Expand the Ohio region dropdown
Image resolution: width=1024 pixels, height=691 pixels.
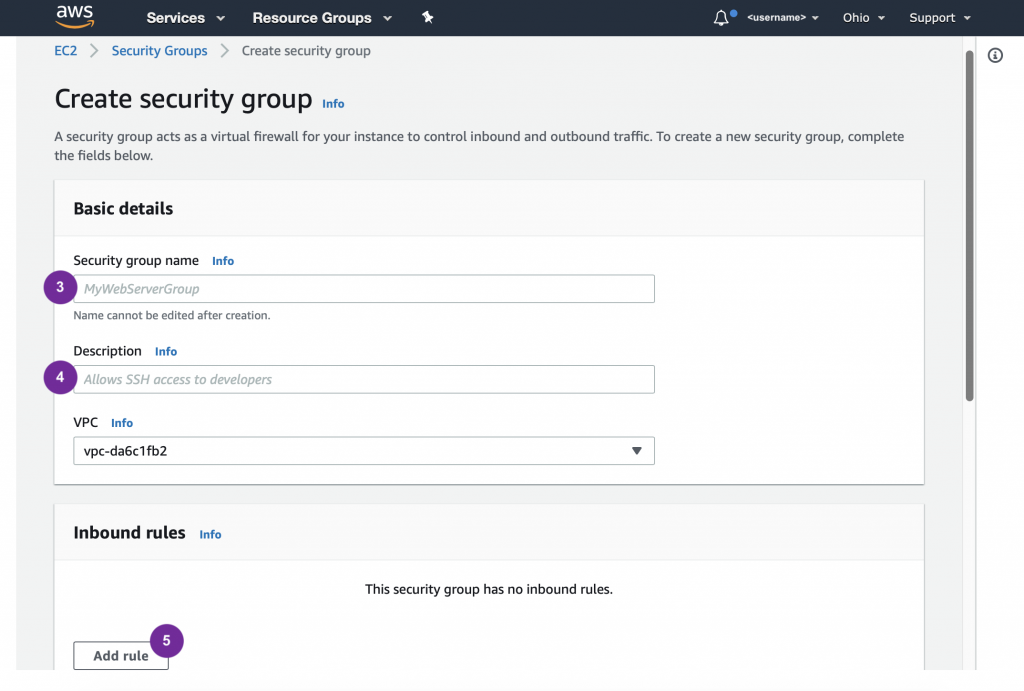click(863, 18)
